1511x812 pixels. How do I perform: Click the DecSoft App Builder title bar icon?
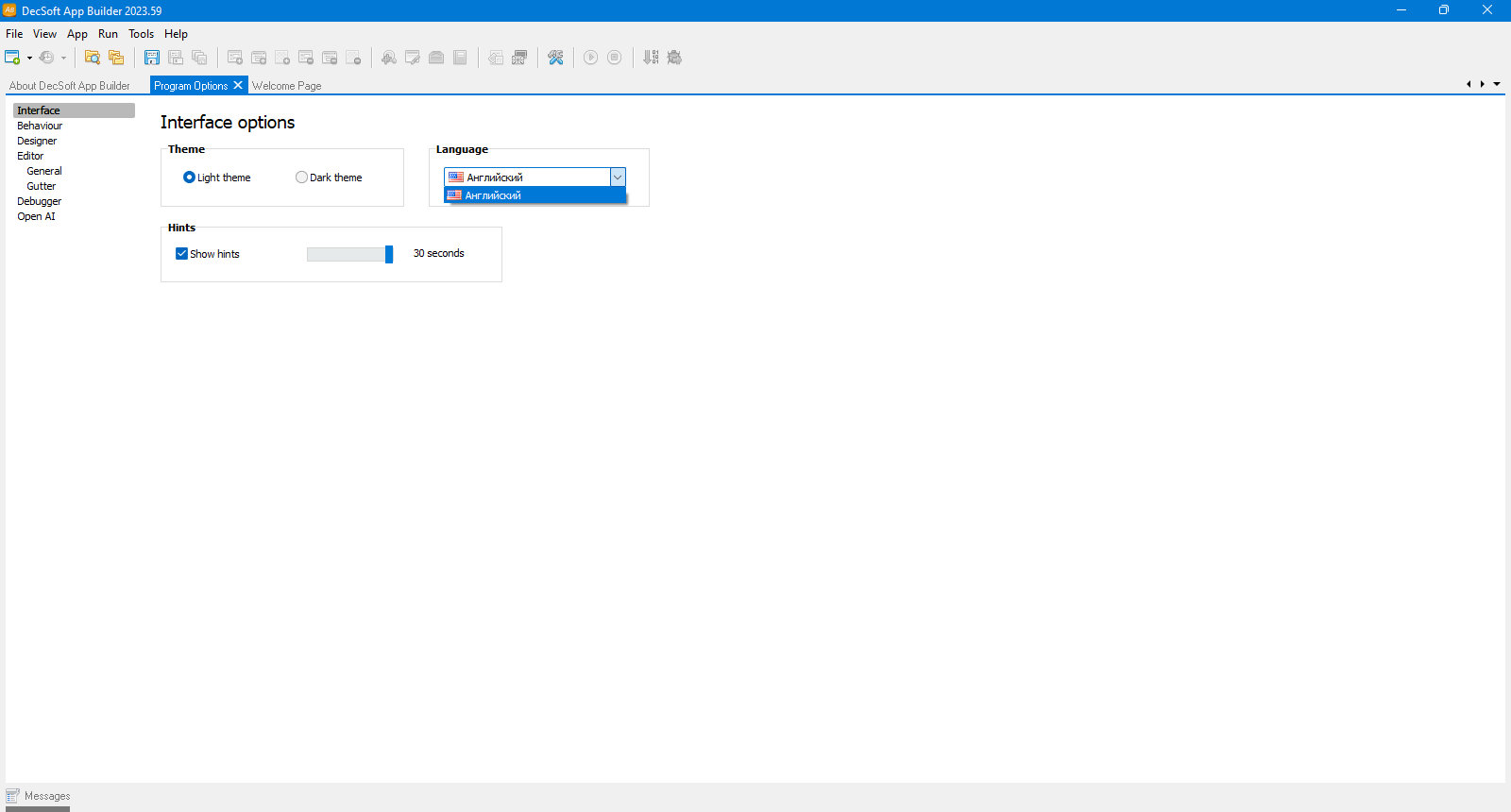9,10
